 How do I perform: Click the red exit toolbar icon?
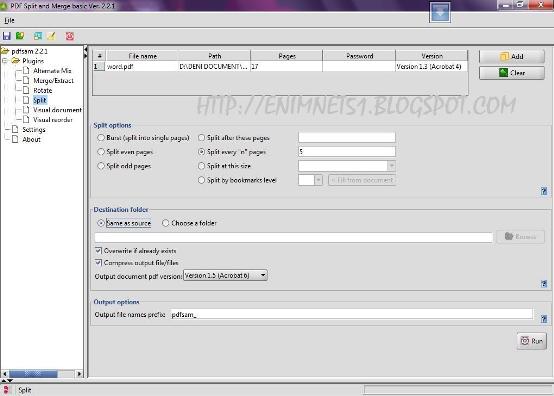click(70, 36)
